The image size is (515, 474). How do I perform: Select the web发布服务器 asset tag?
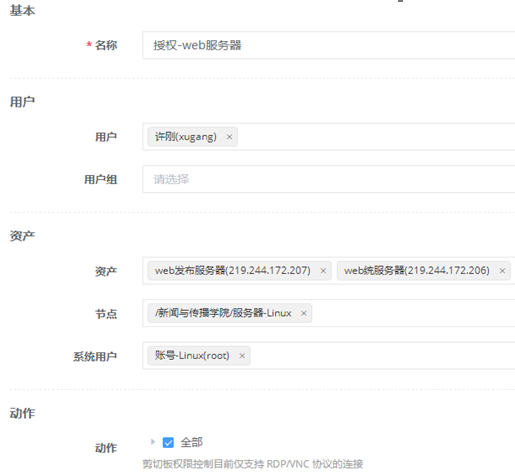coord(233,271)
